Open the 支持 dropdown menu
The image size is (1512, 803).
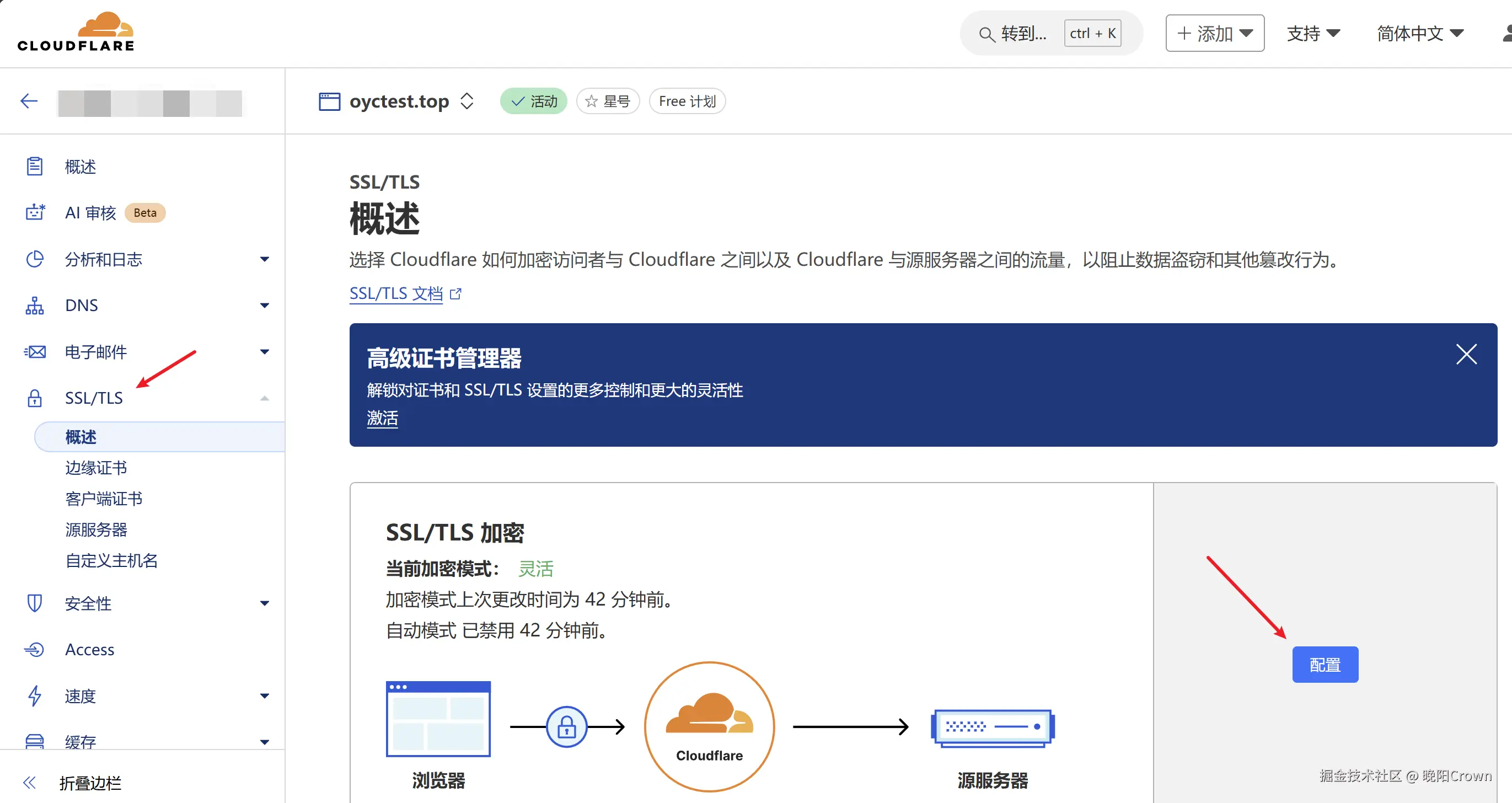[x=1313, y=34]
